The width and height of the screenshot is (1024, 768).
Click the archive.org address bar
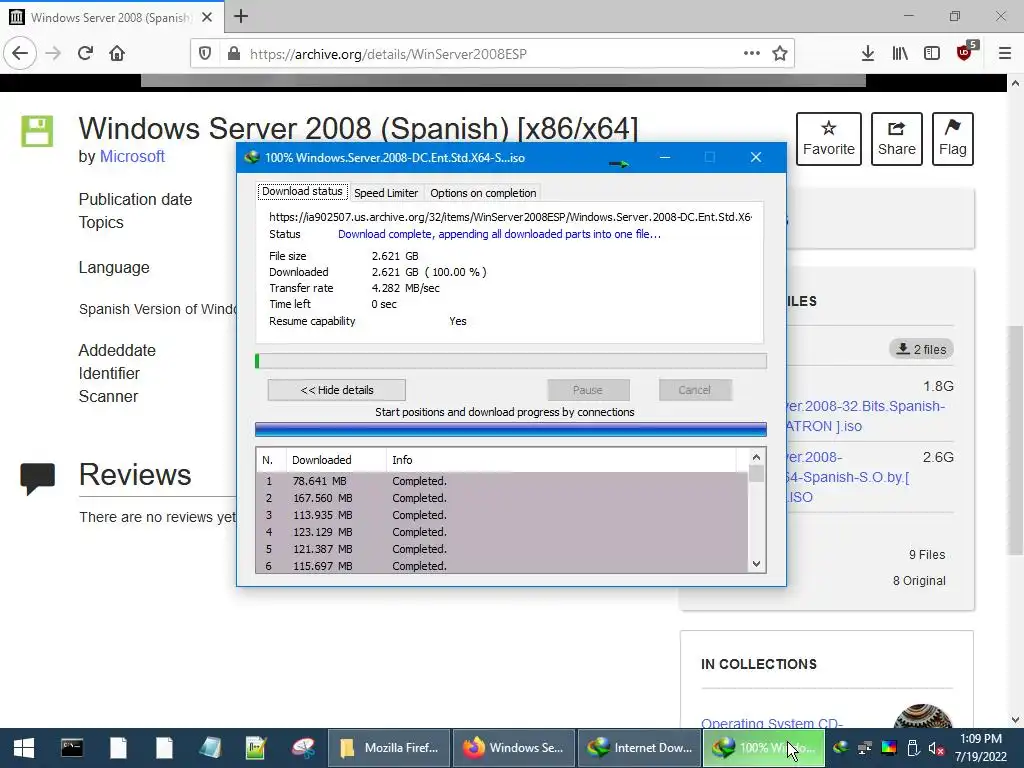pyautogui.click(x=493, y=54)
